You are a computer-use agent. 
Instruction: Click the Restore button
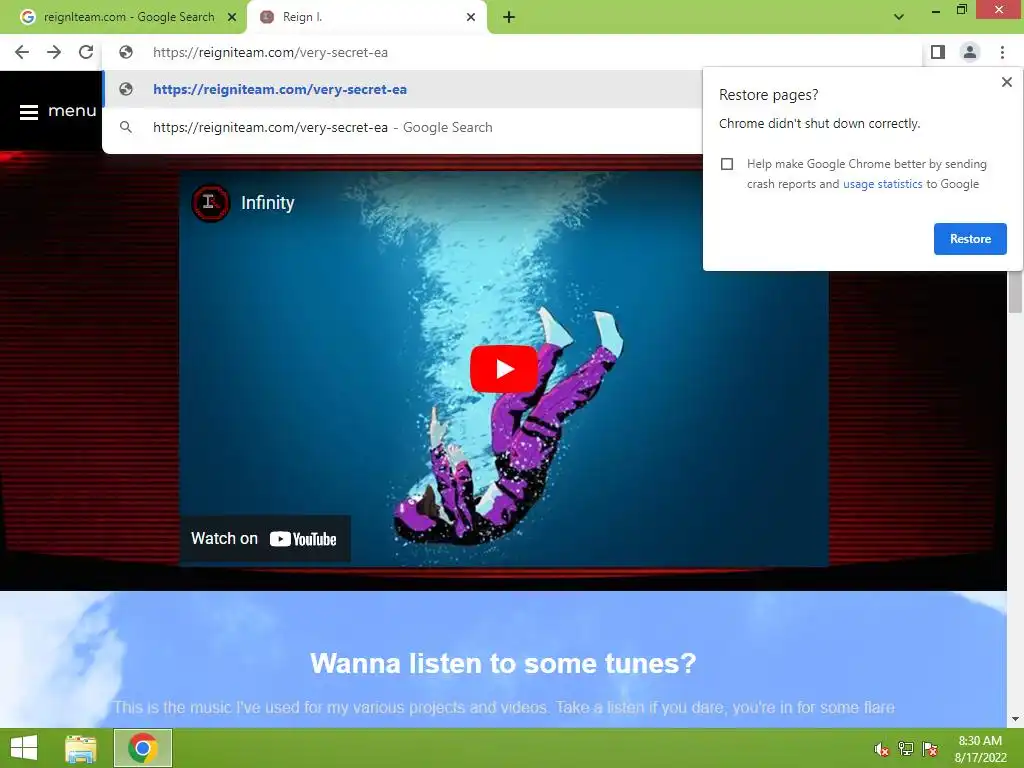tap(970, 239)
